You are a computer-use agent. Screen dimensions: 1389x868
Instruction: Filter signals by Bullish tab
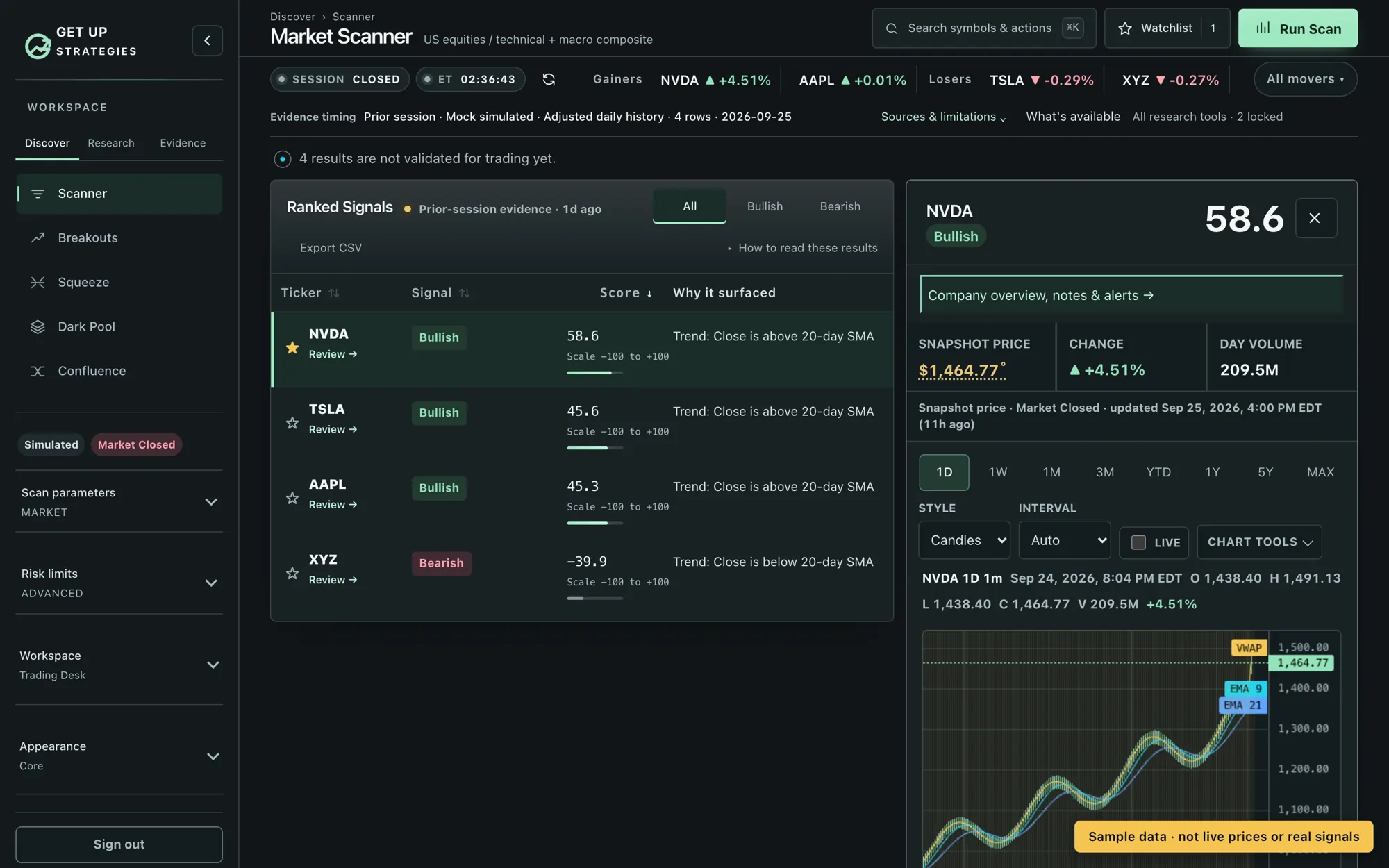(x=765, y=206)
